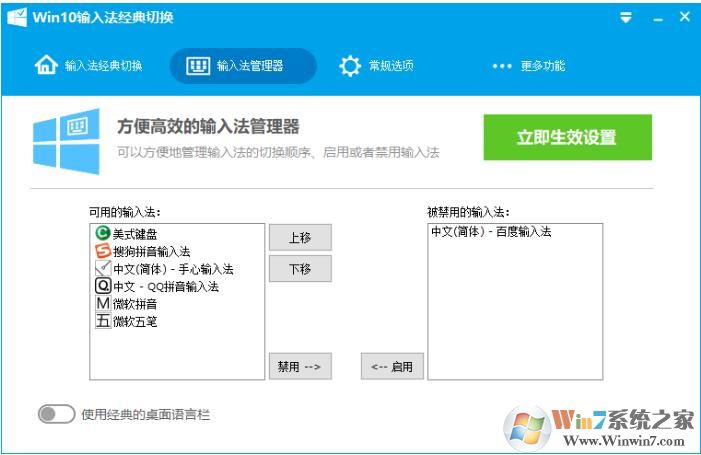This screenshot has height=455, width=701.
Task: Click the green C icon of 美式键盘
Action: click(103, 233)
